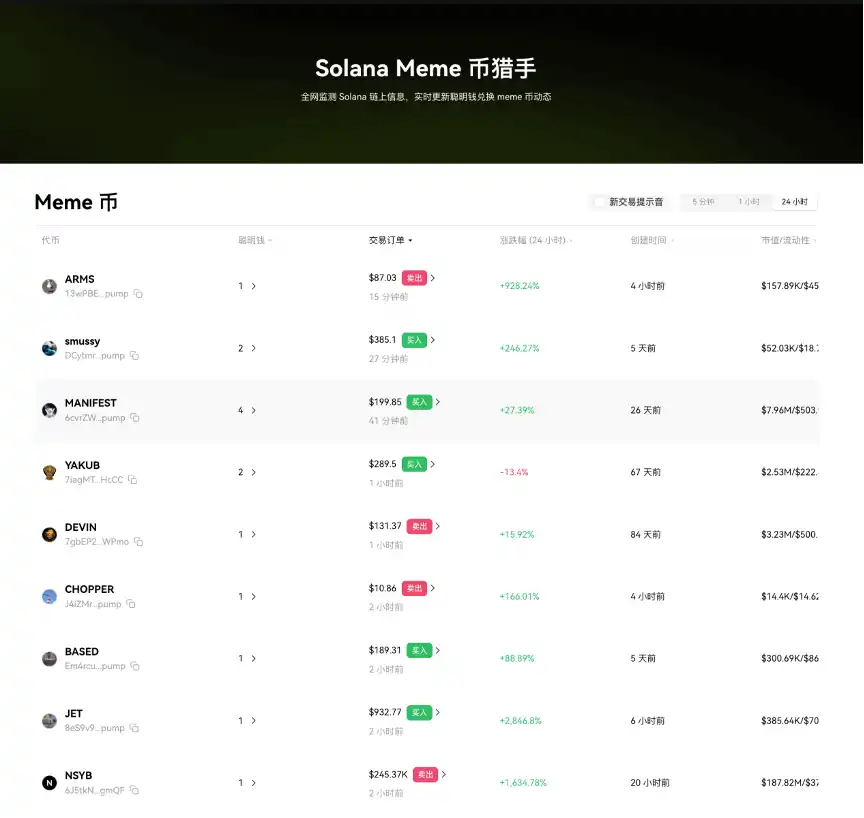Click the 卖出 tag on DEVIN
This screenshot has height=818, width=864.
(419, 526)
